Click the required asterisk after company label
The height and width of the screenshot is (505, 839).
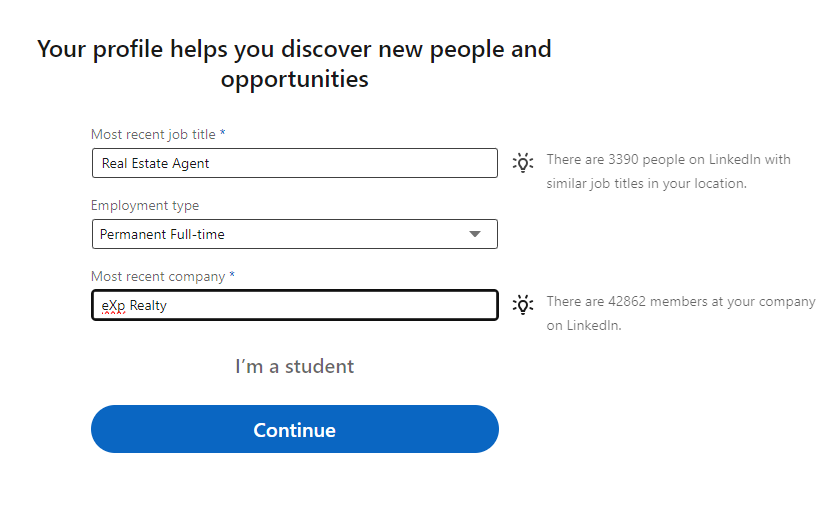point(232,276)
